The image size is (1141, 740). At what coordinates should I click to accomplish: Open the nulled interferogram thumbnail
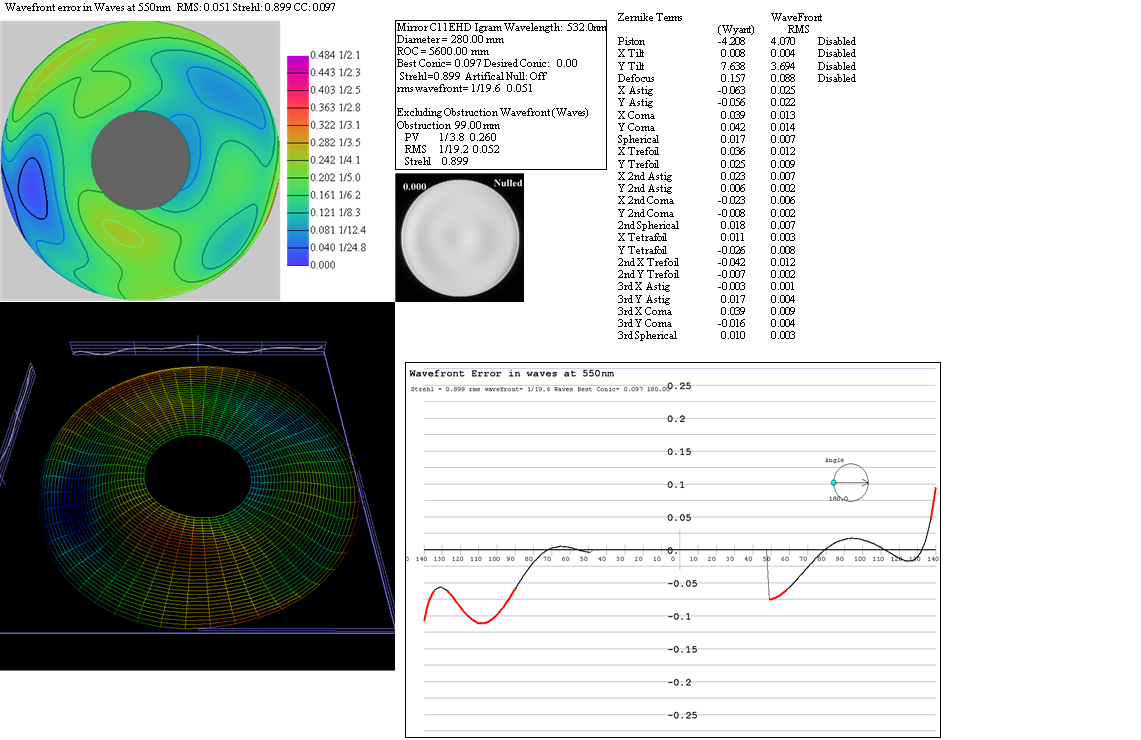[459, 238]
